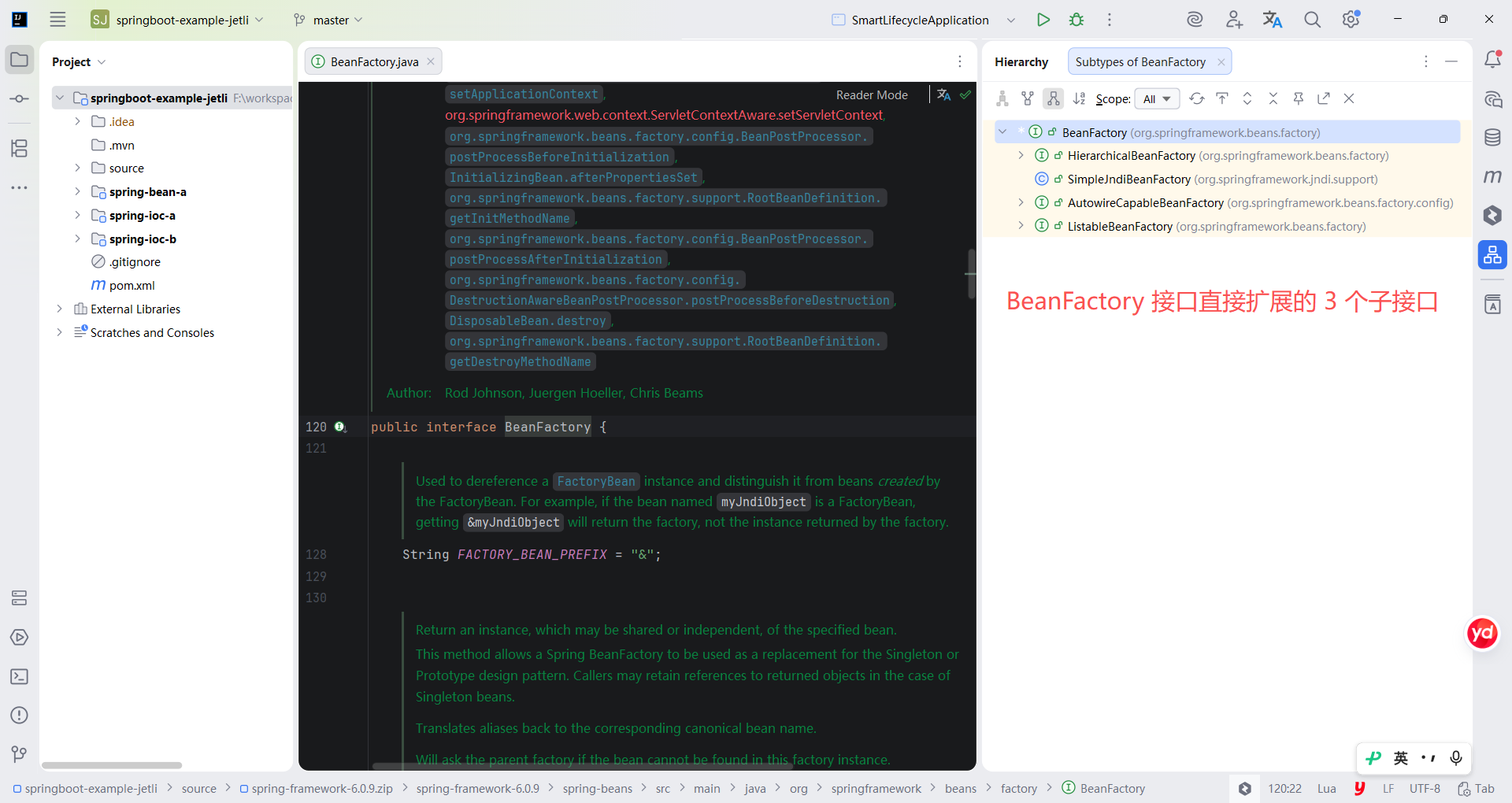The image size is (1512, 803).
Task: Toggle Subtypes Hierarchy view button
Action: (x=1053, y=98)
